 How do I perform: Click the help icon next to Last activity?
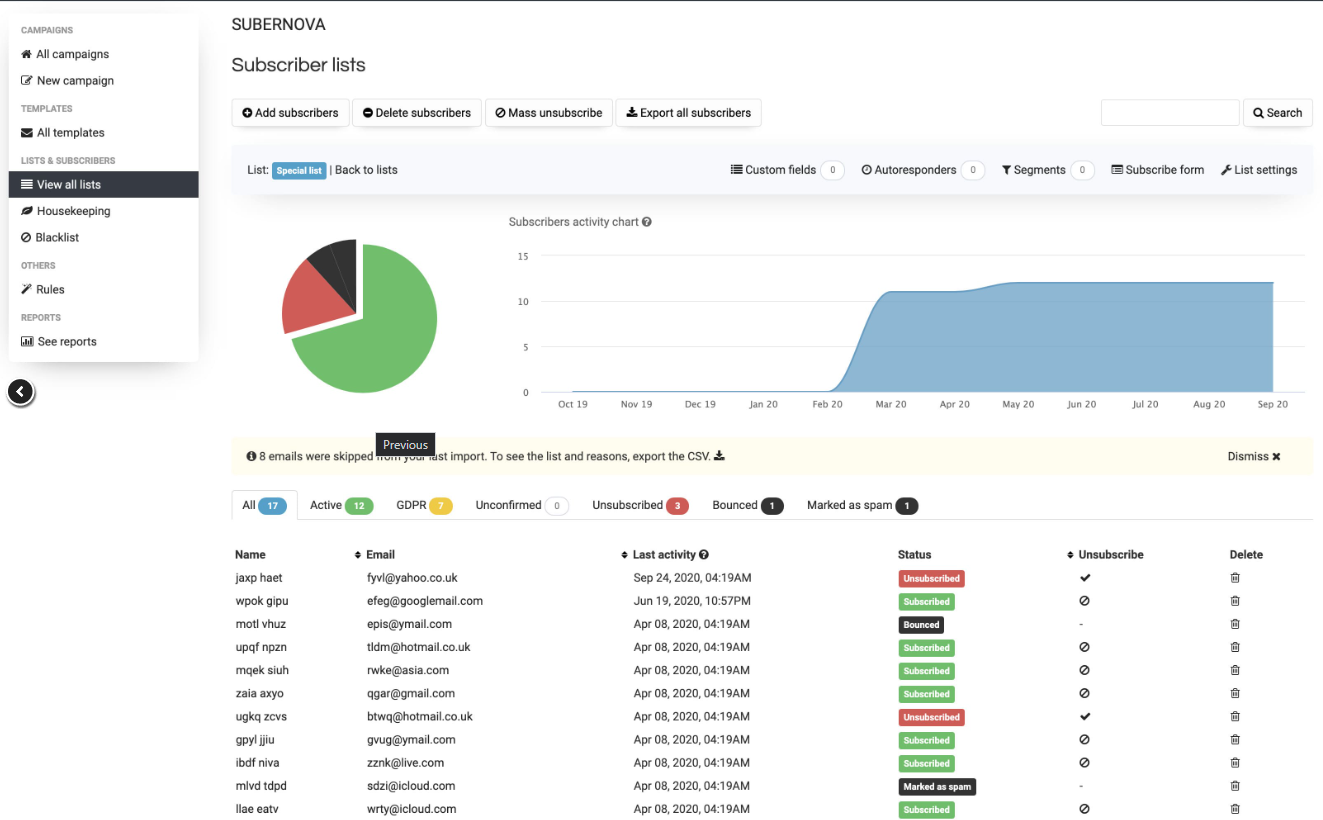click(x=704, y=555)
